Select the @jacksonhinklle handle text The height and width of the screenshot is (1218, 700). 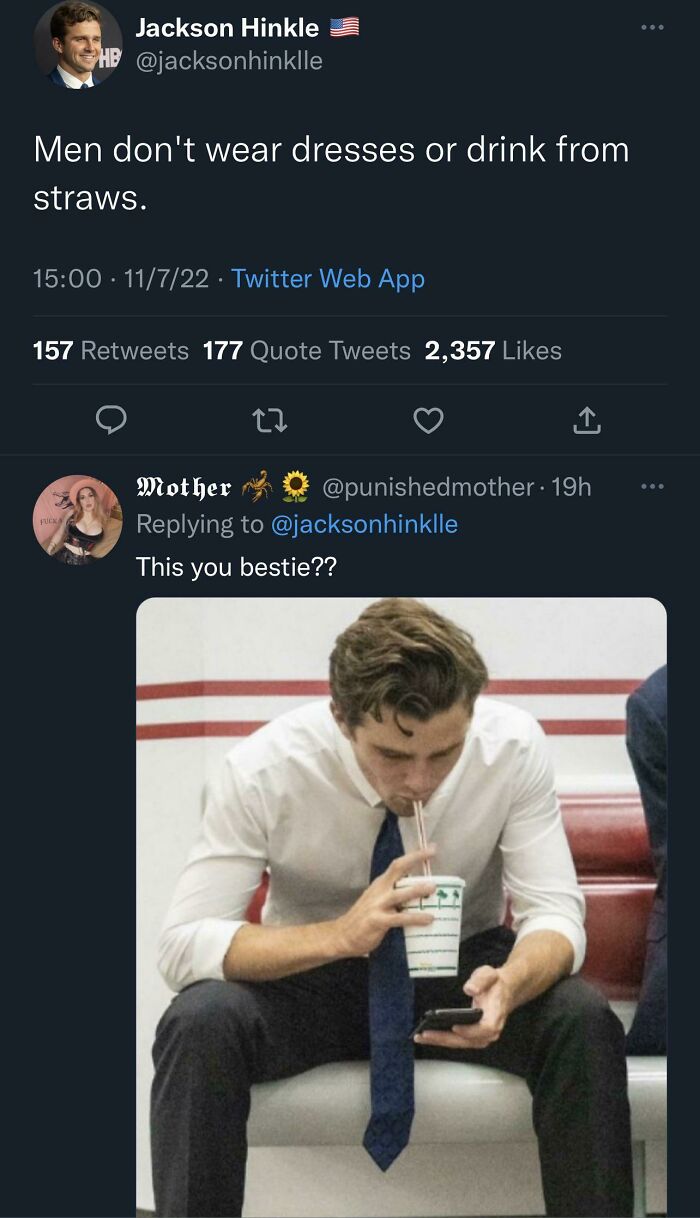coord(232,58)
